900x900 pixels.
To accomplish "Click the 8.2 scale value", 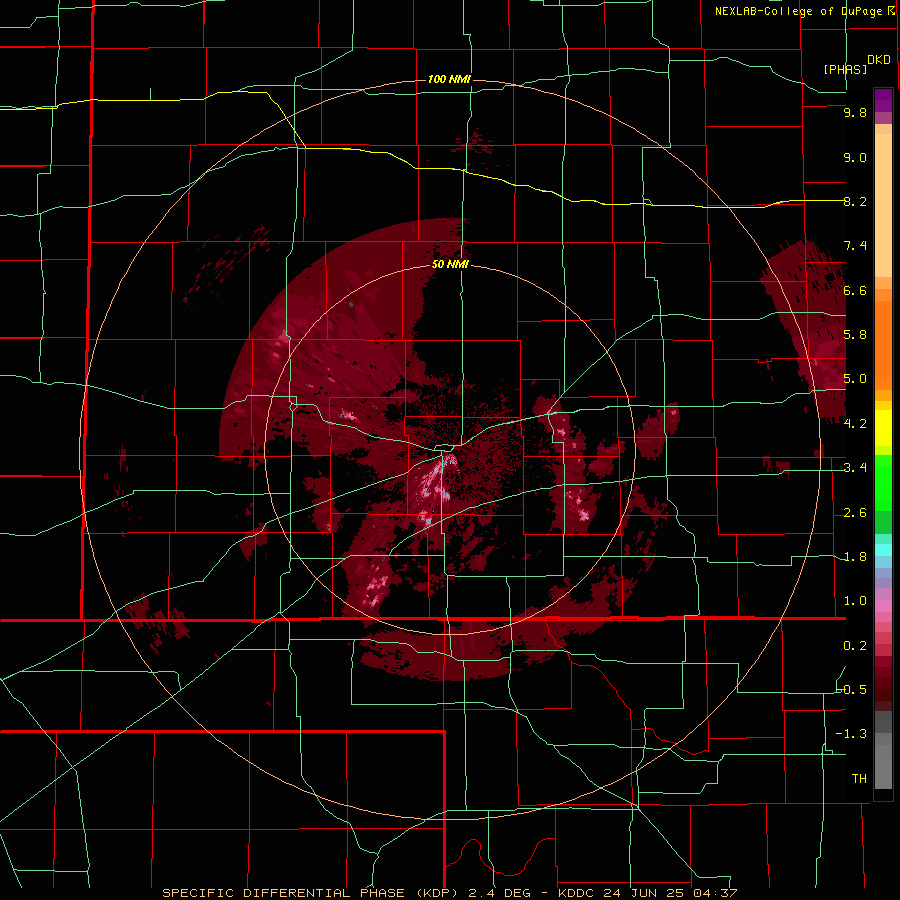I will [x=855, y=201].
